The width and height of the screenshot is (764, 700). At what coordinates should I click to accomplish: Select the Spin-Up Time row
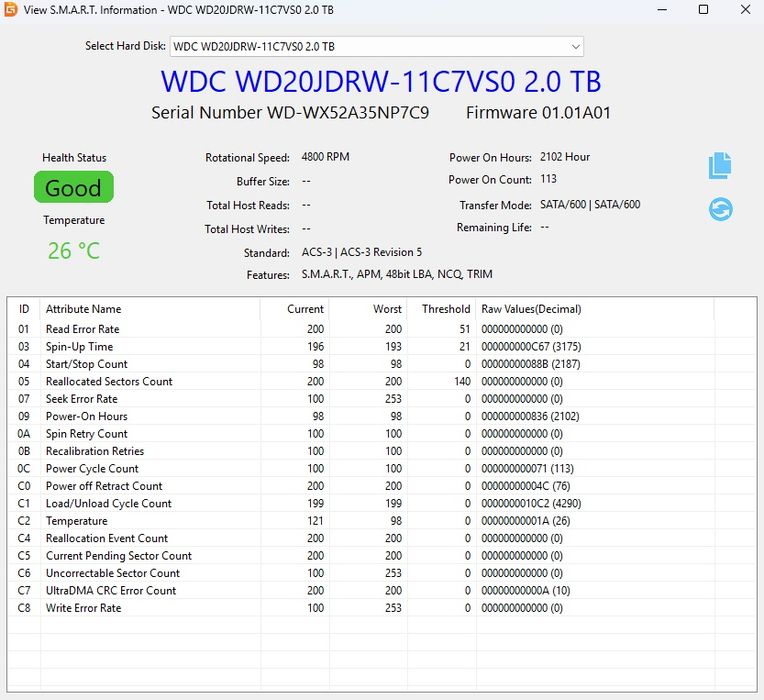click(x=382, y=347)
